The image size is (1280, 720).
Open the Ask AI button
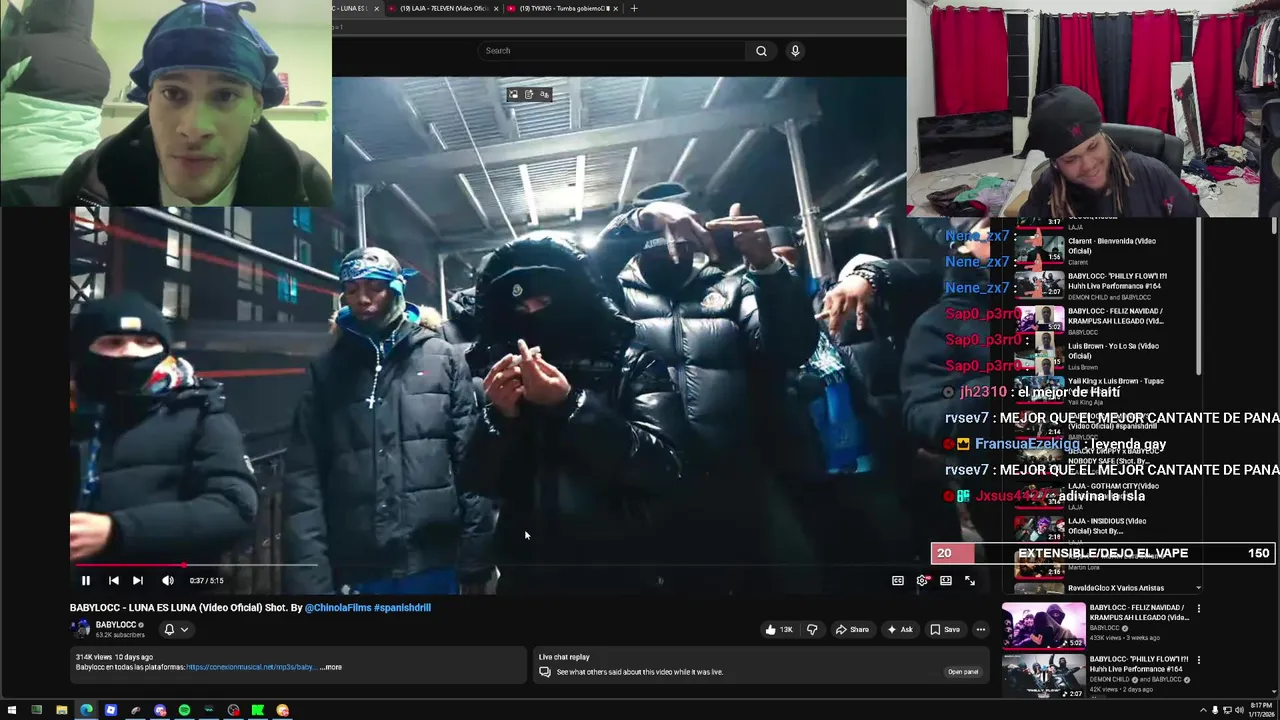point(899,629)
